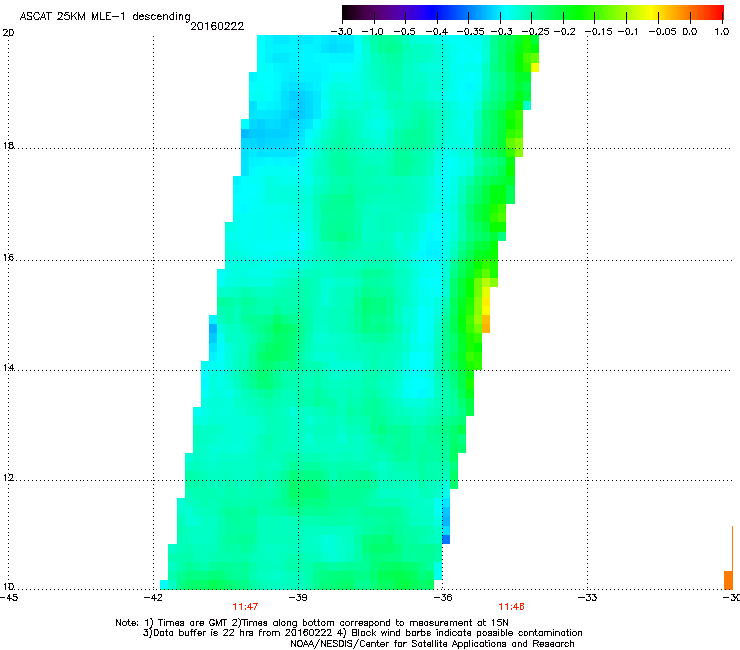Click latitude axis label '16'
Screen dimensions: 740x650
coord(8,258)
